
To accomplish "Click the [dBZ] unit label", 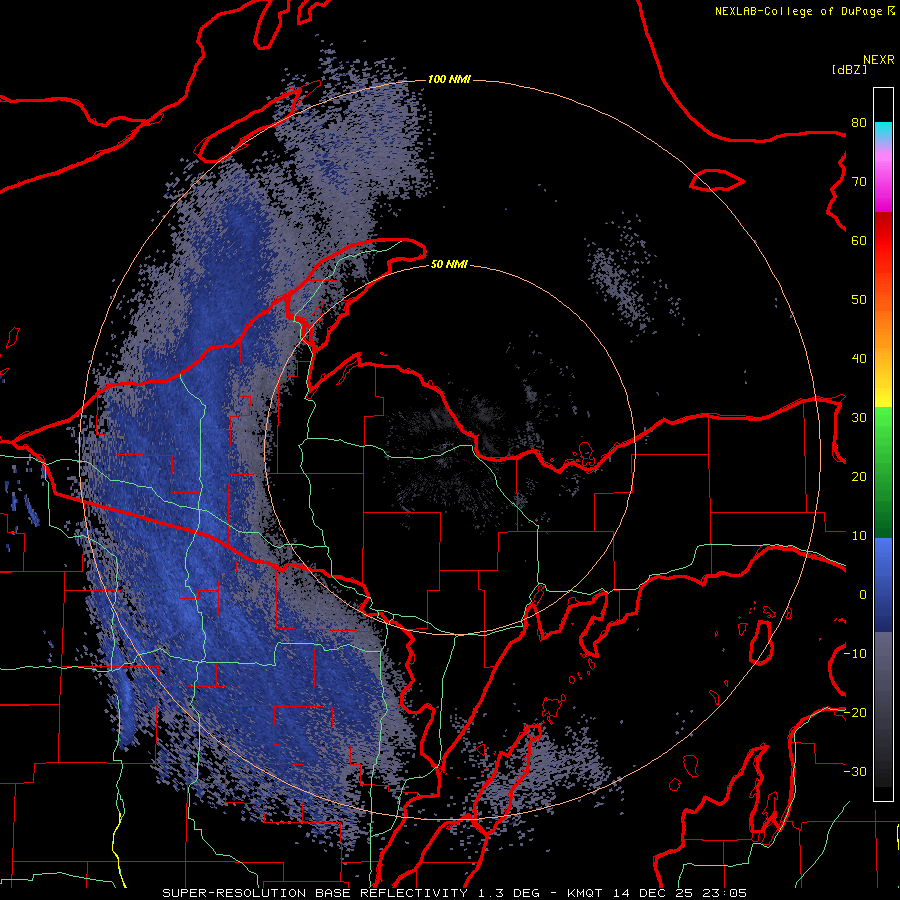I will pos(849,69).
